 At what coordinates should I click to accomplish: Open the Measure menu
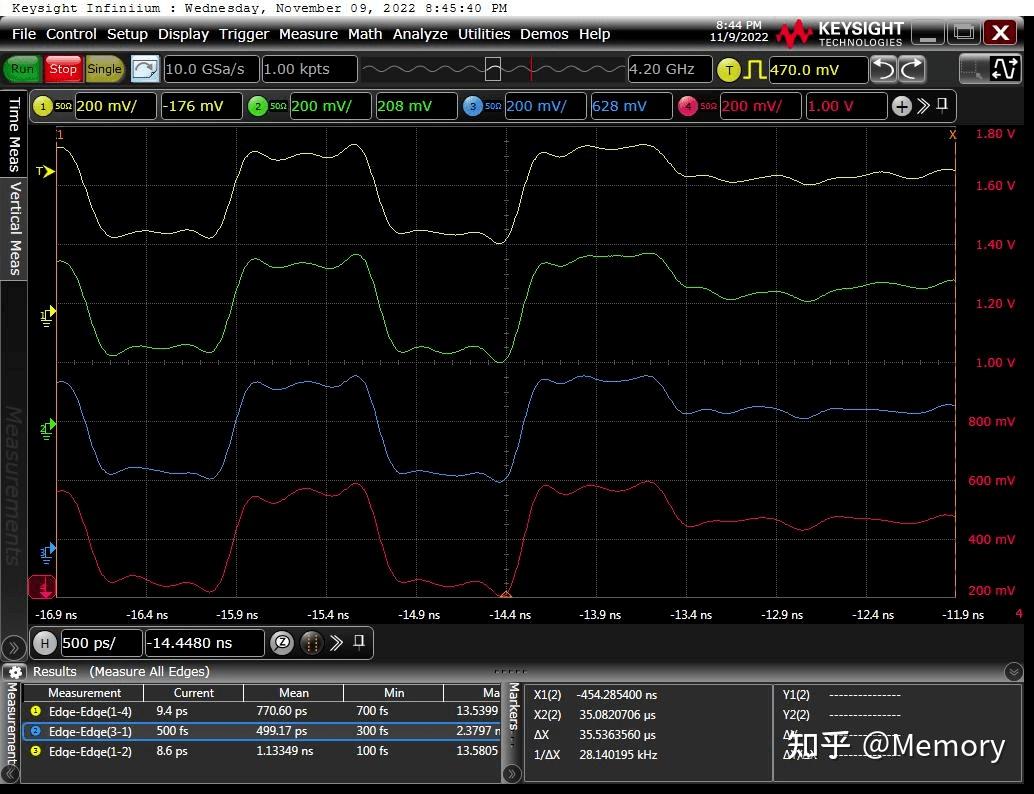coord(309,34)
